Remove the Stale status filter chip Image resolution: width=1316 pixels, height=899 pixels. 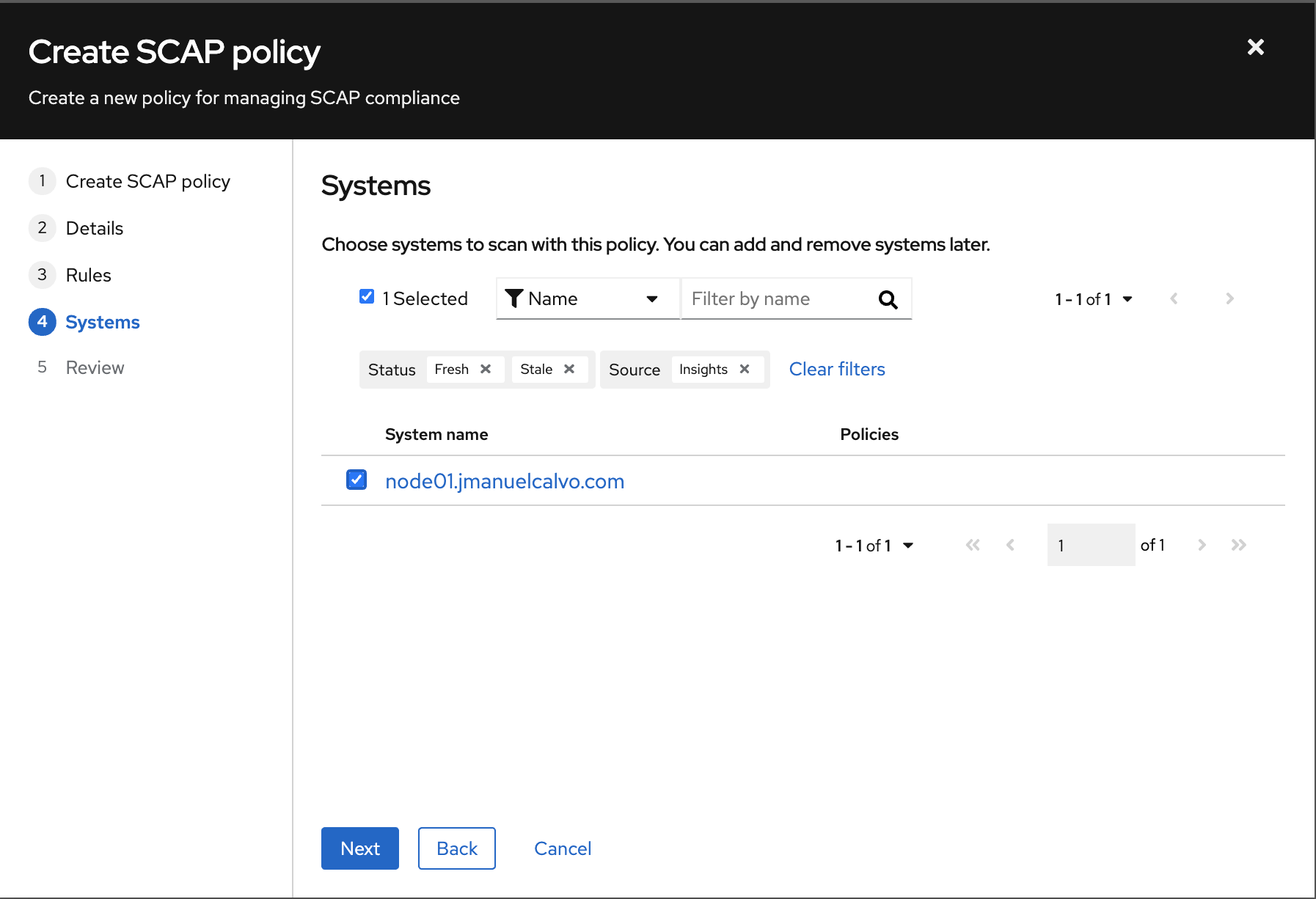point(569,369)
